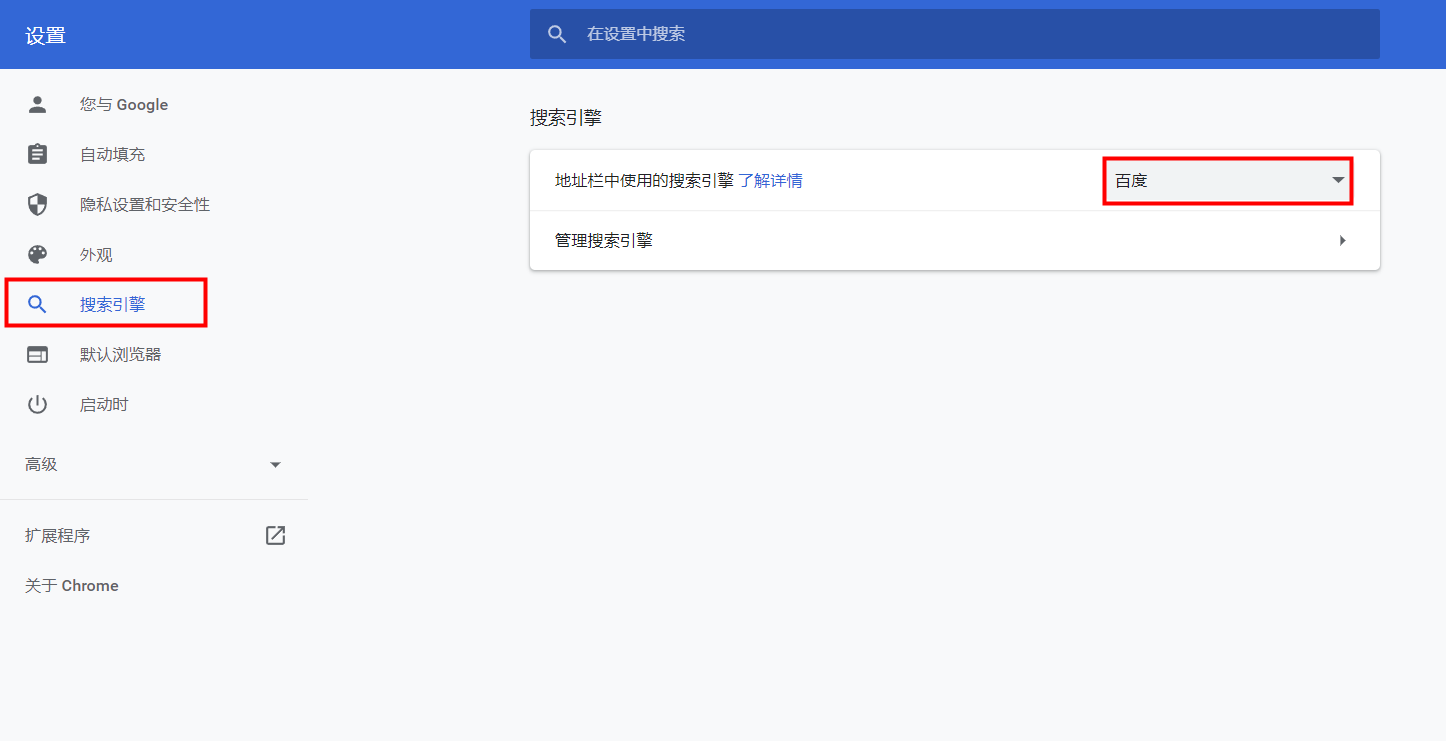Open the 百度 search engine dropdown

1228,181
